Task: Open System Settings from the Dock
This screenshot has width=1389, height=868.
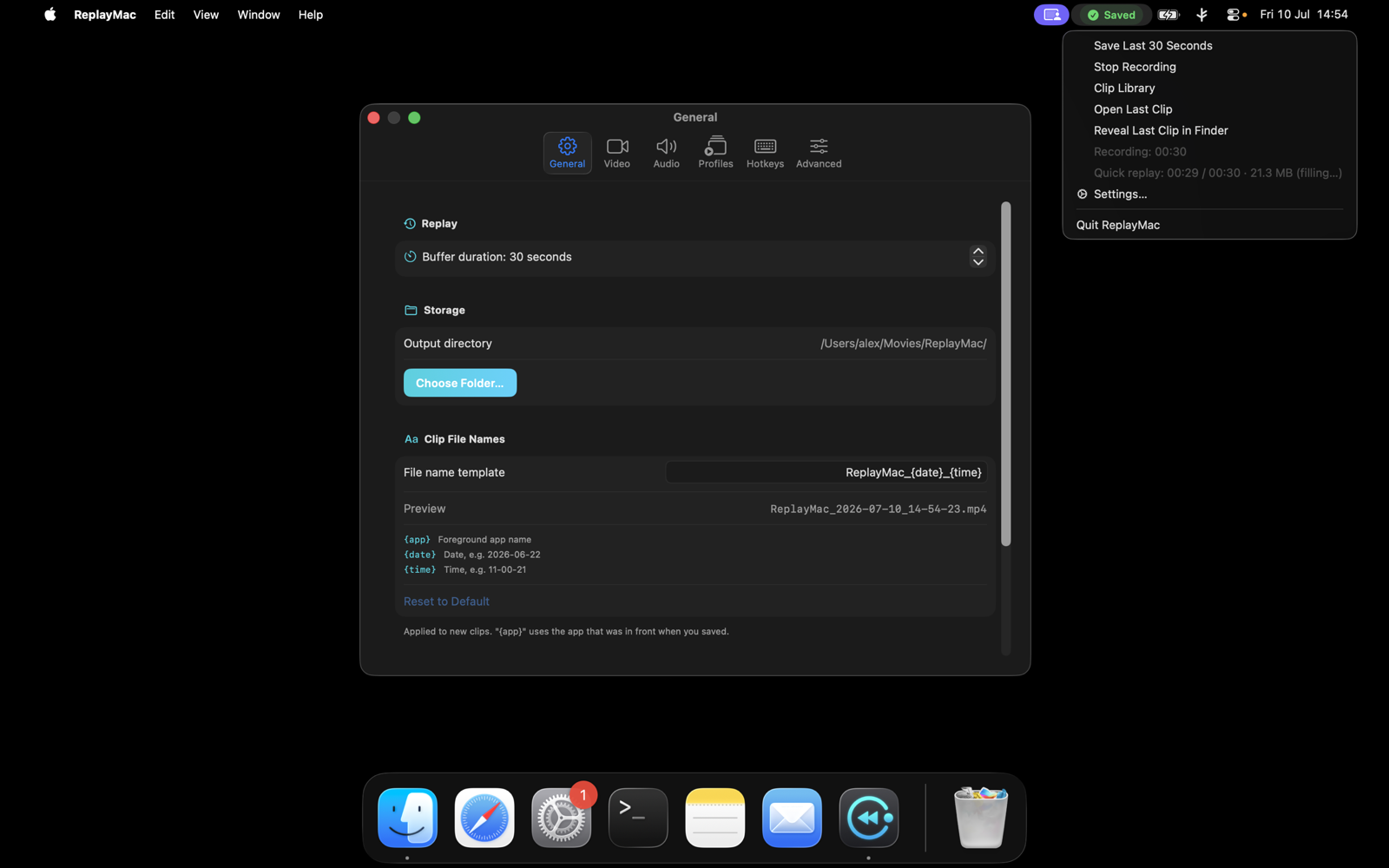Action: point(562,818)
